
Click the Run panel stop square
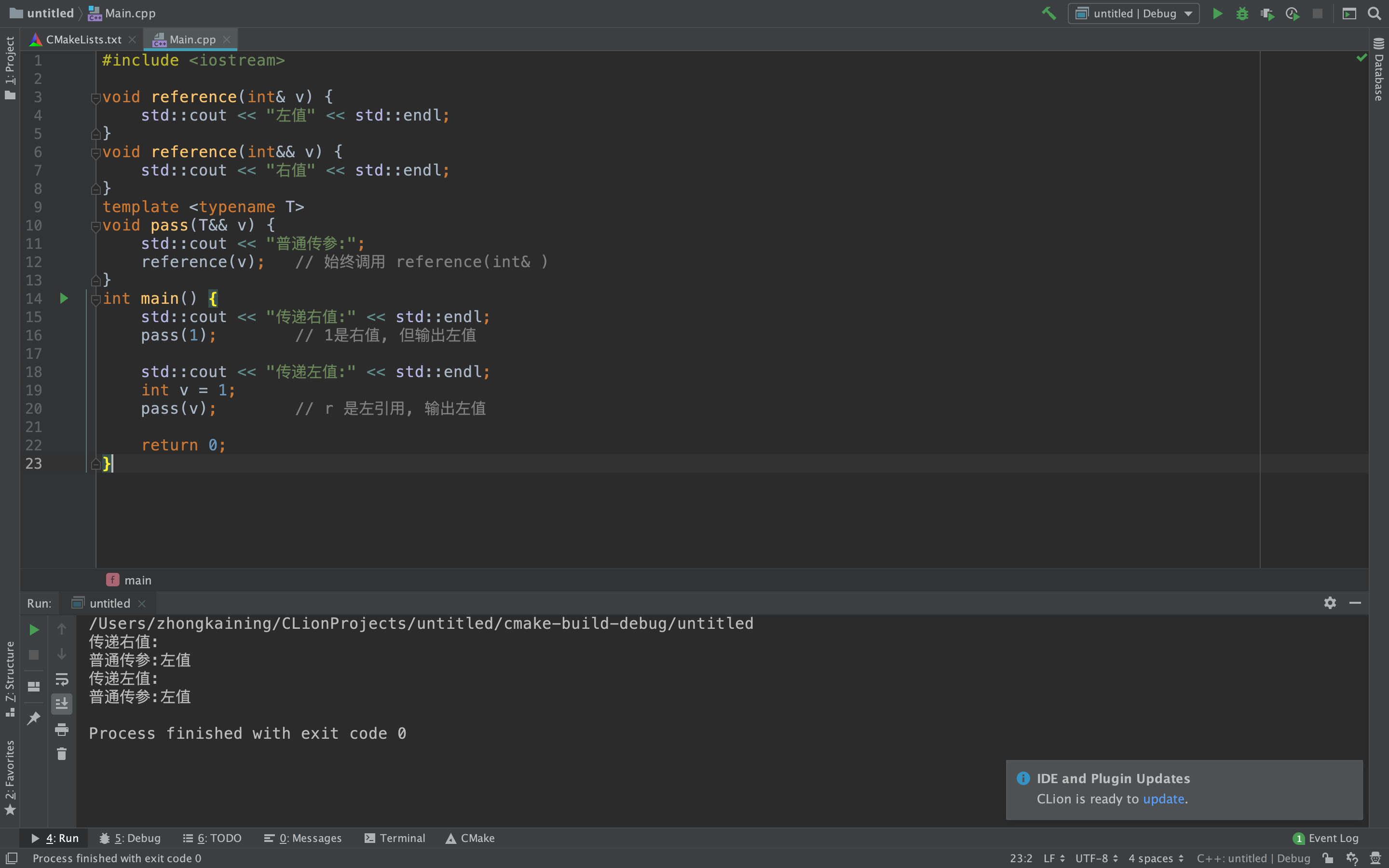tap(34, 655)
